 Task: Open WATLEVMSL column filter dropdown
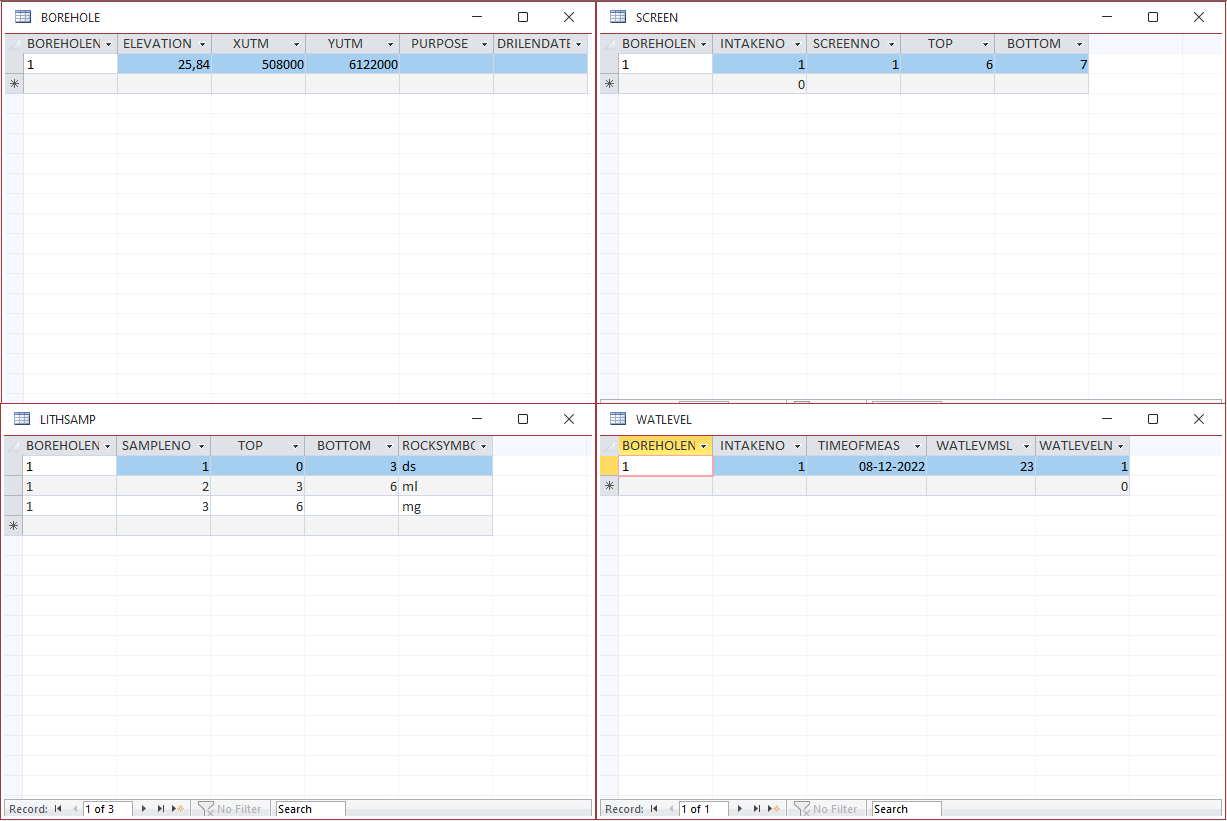click(1026, 446)
